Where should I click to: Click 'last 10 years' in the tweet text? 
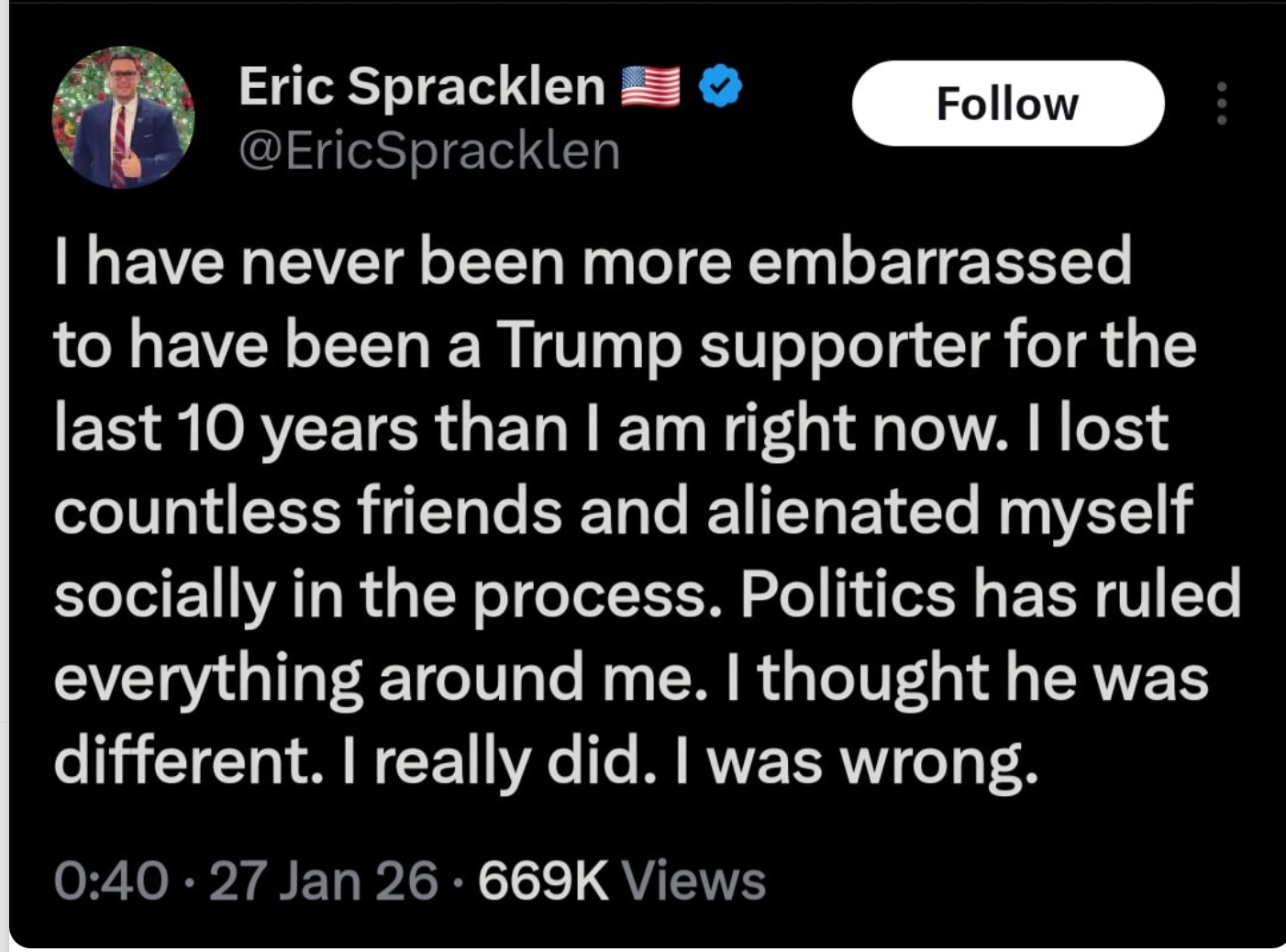(x=236, y=428)
